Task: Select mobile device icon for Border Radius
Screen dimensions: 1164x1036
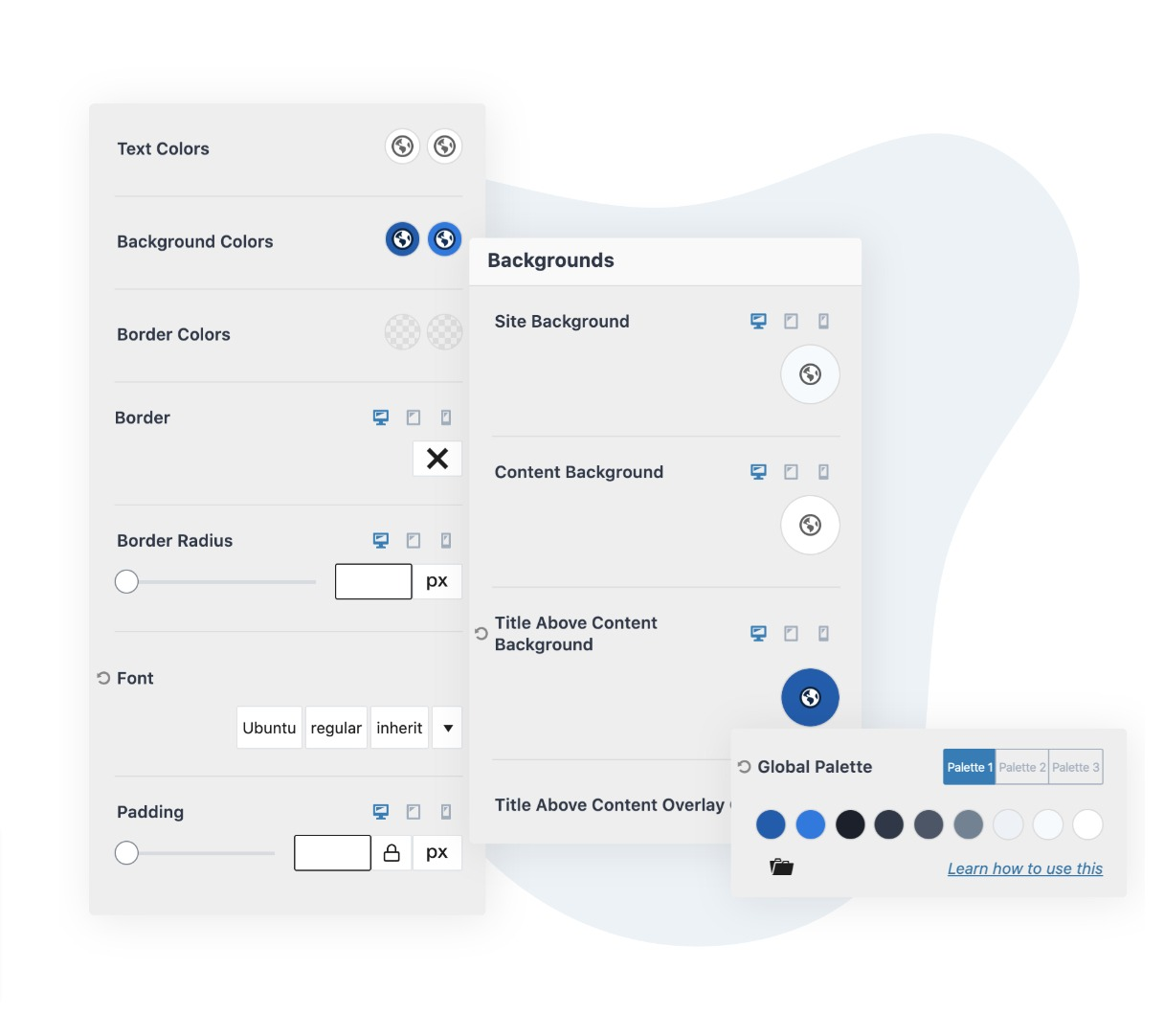Action: tap(446, 540)
